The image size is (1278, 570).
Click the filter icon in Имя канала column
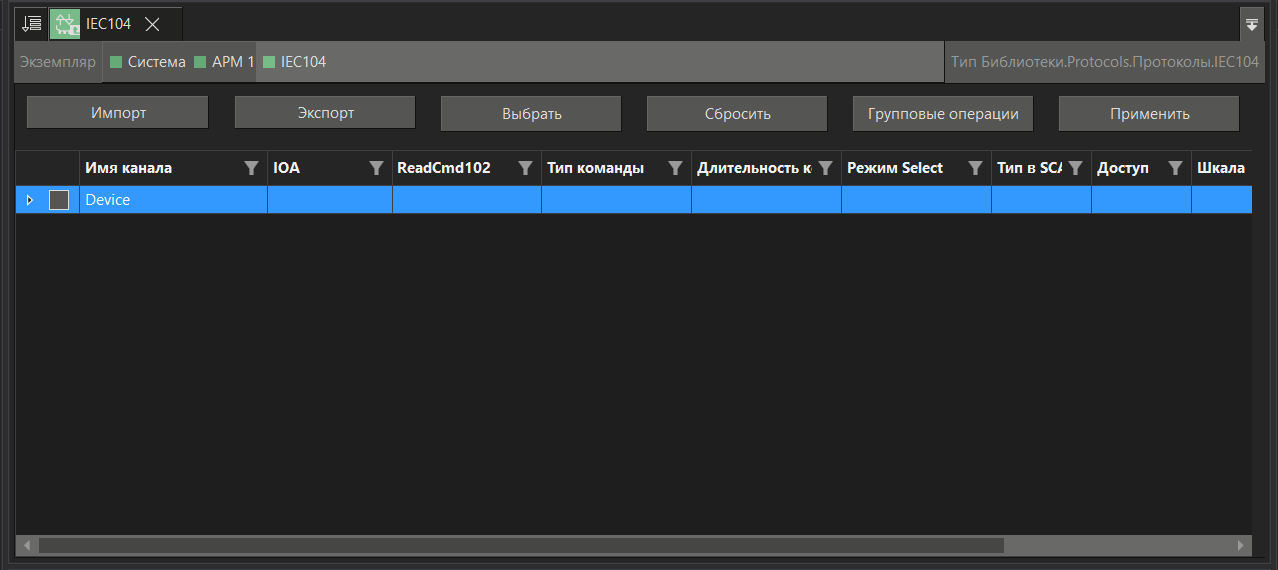click(x=252, y=169)
